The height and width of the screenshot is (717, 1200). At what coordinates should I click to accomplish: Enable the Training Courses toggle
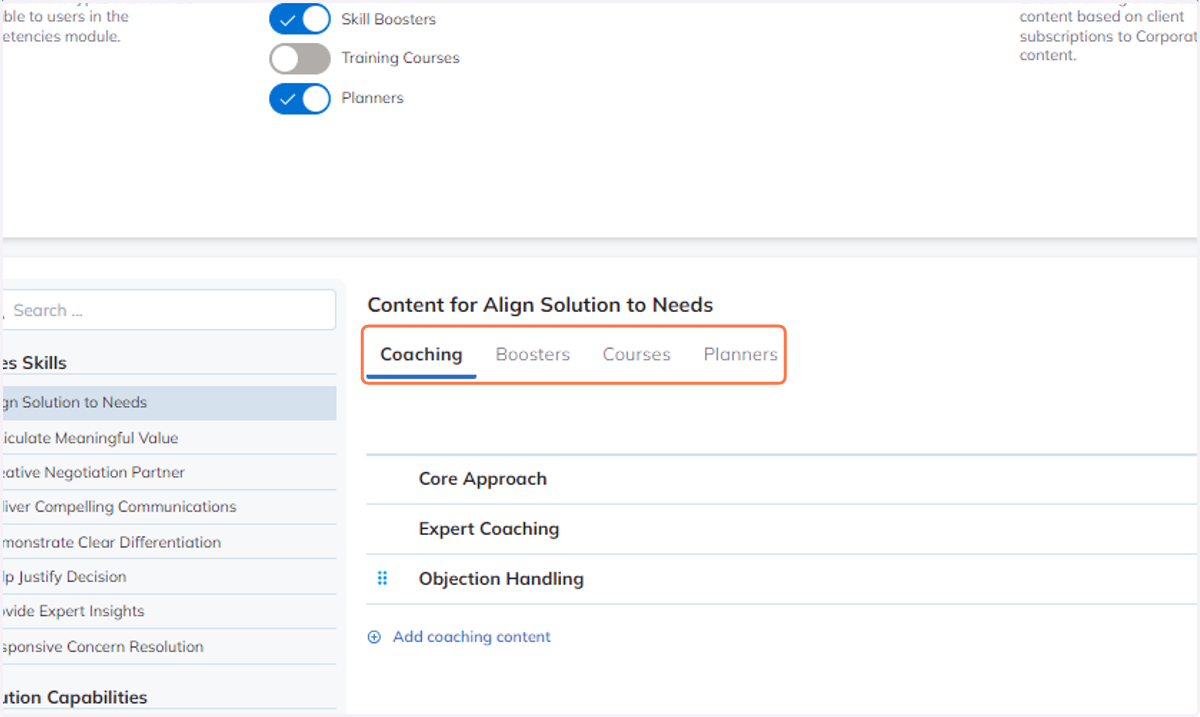[x=299, y=58]
